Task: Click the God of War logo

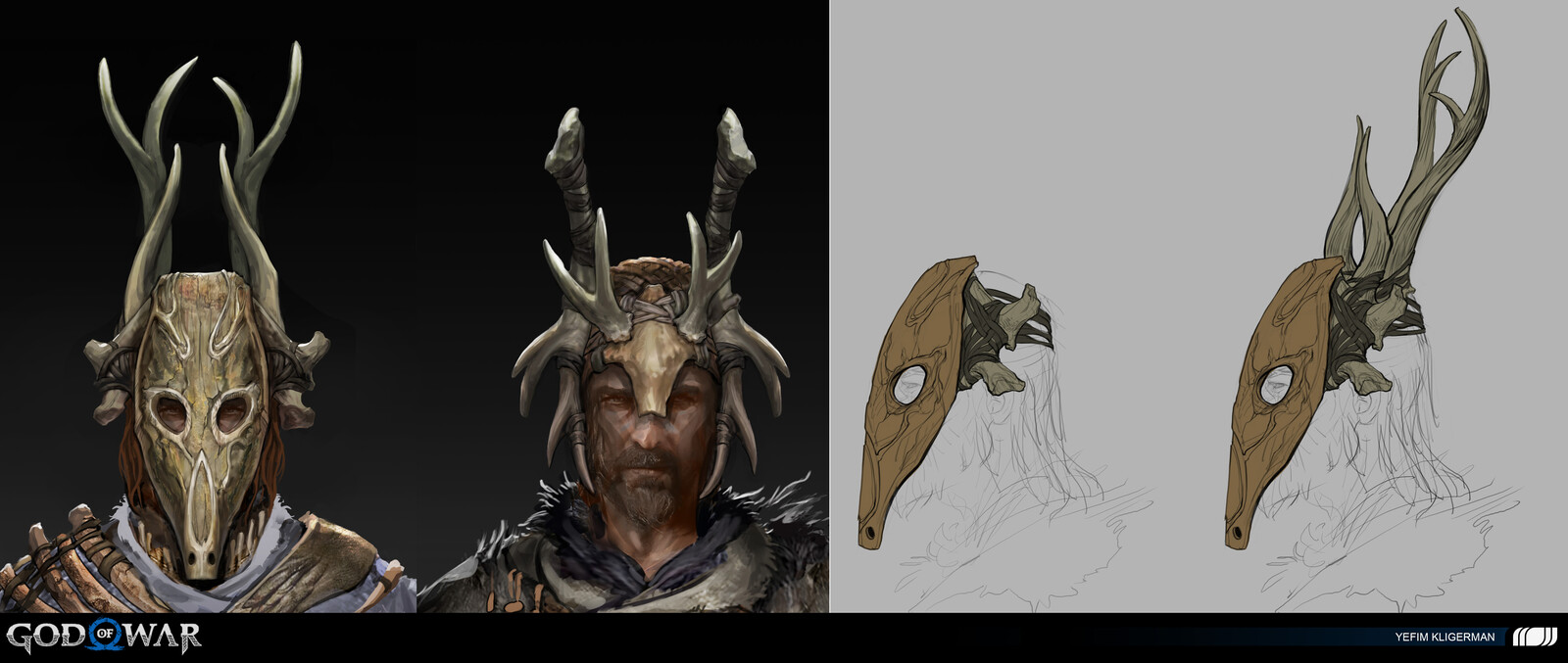Action: 103,637
